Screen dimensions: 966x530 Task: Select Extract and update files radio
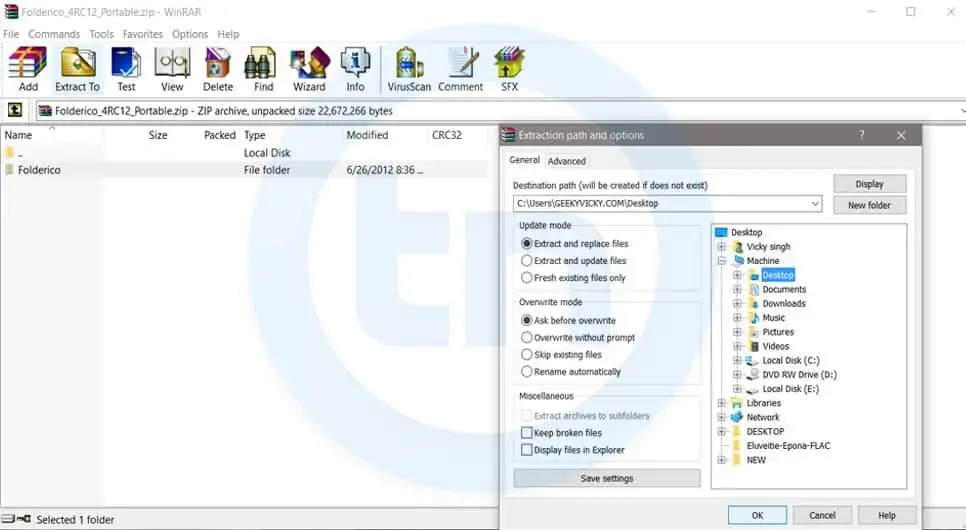pyautogui.click(x=527, y=261)
